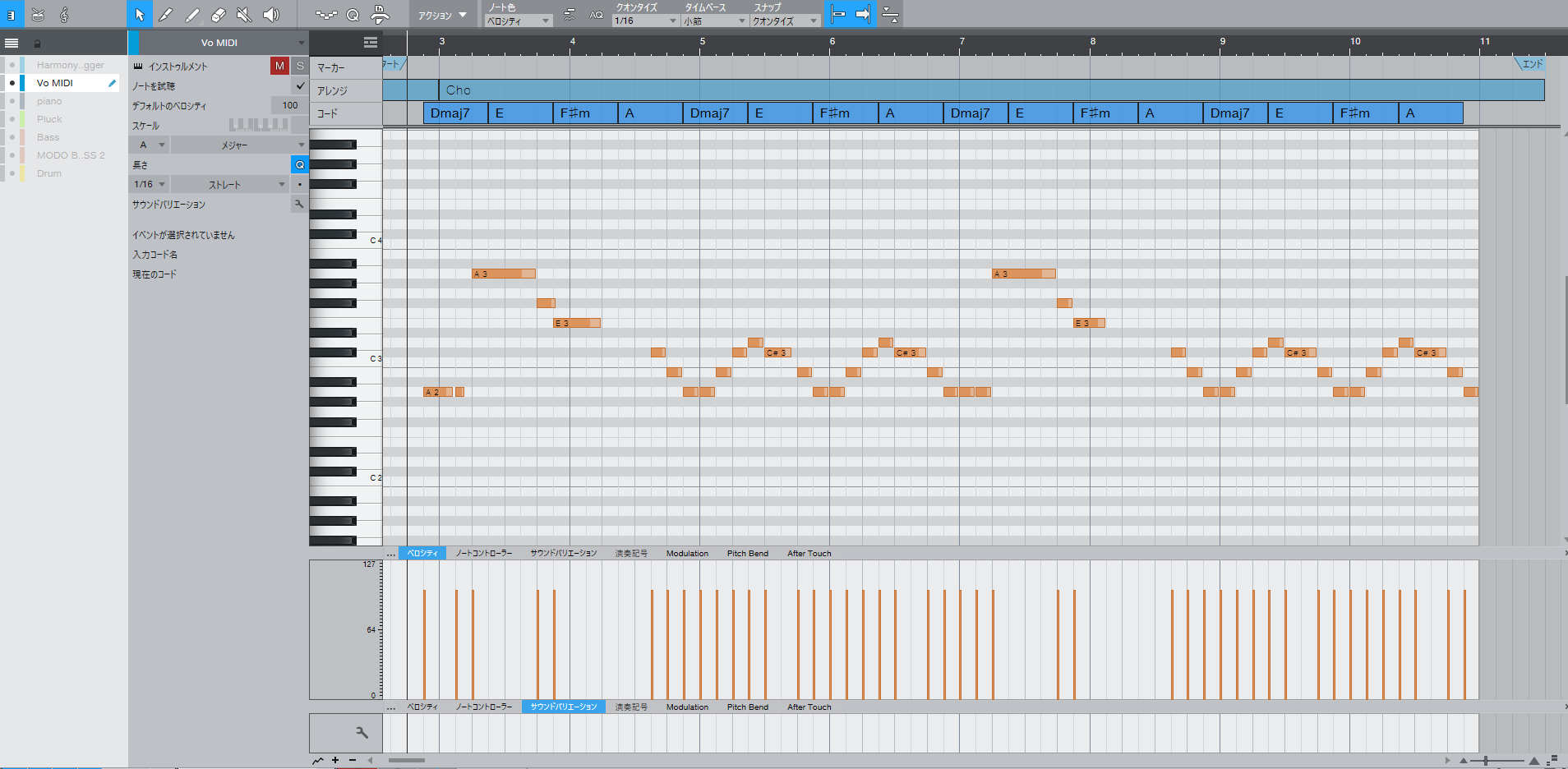This screenshot has width=1568, height=769.
Task: Select the MODO B..SS 2 track
Action: (x=71, y=155)
